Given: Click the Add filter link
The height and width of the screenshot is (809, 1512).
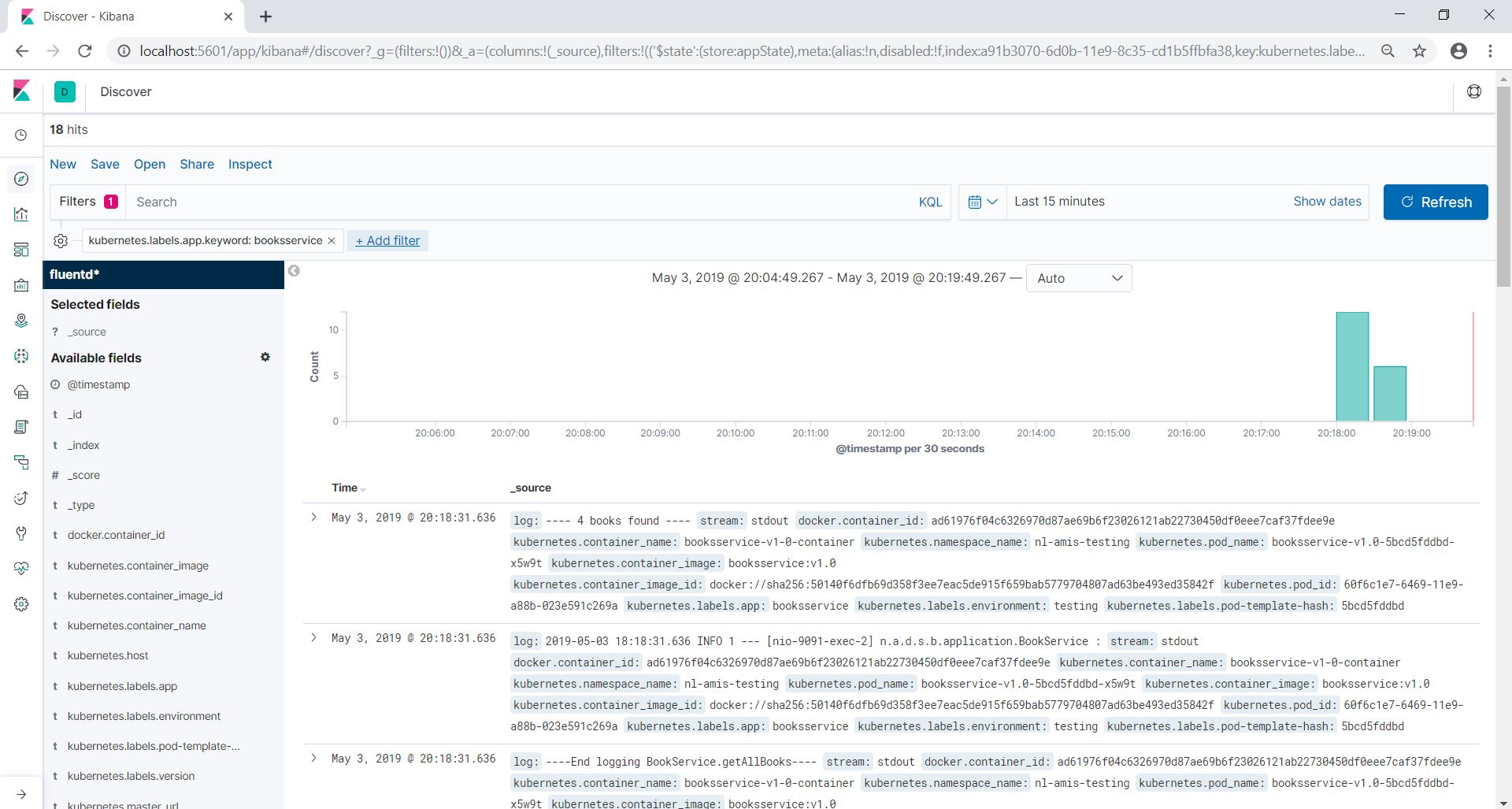Looking at the screenshot, I should click(x=387, y=241).
